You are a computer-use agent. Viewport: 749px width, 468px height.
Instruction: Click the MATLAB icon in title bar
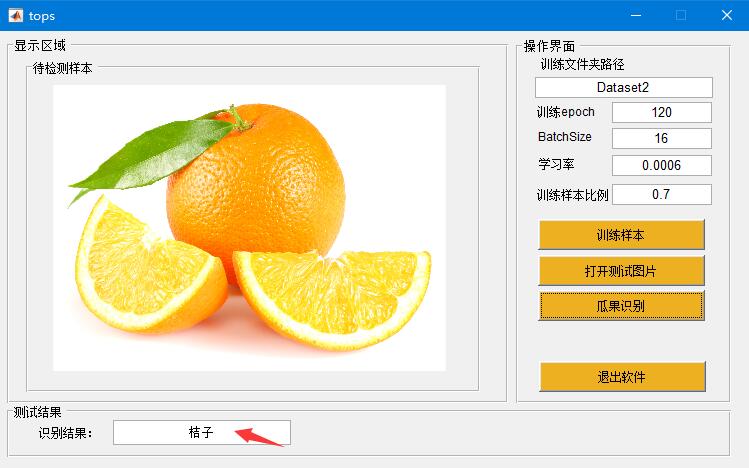point(15,15)
